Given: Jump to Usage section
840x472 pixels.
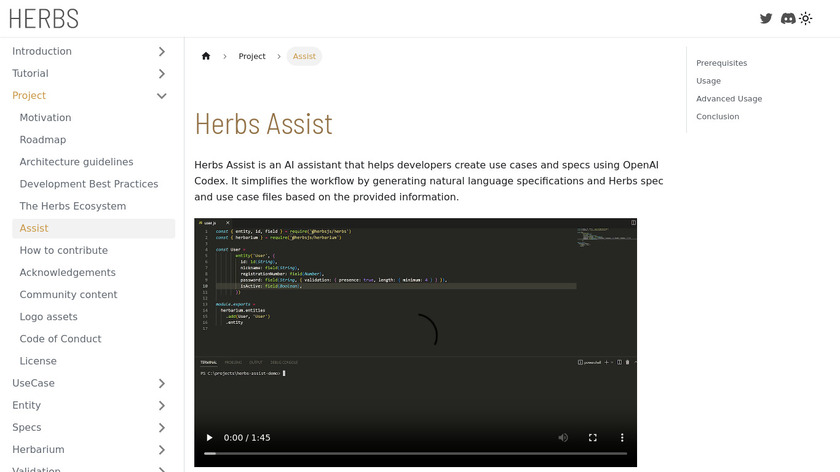Looking at the screenshot, I should [x=708, y=81].
